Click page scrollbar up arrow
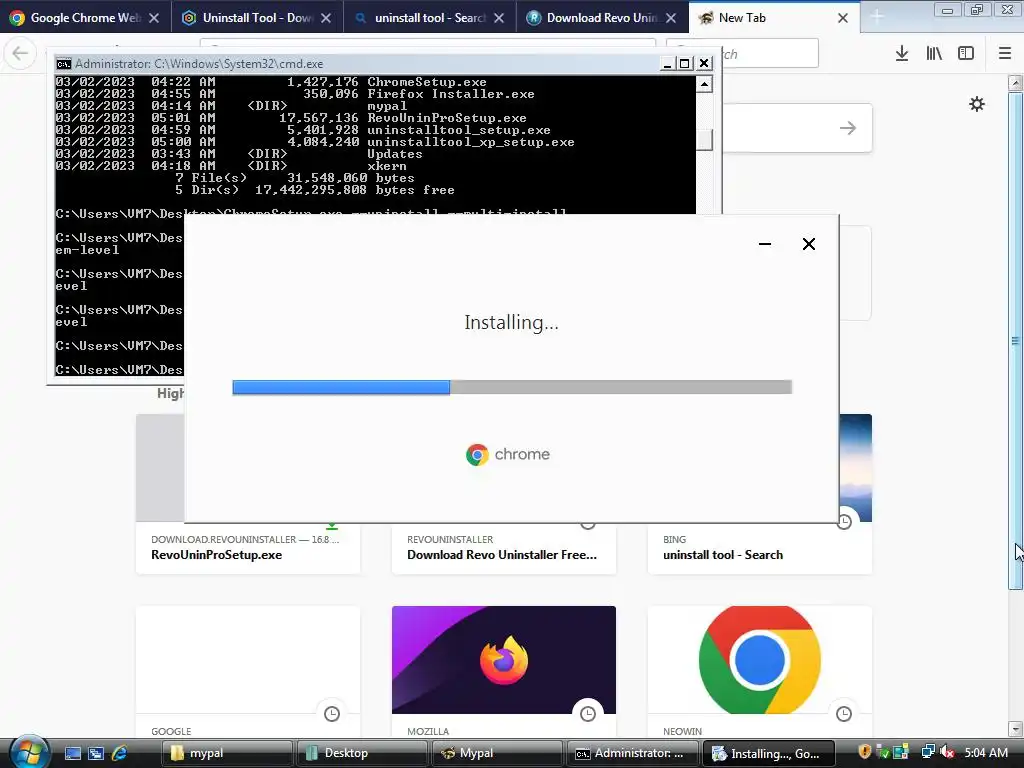Screen dimensions: 1024x768 coord(1016,83)
